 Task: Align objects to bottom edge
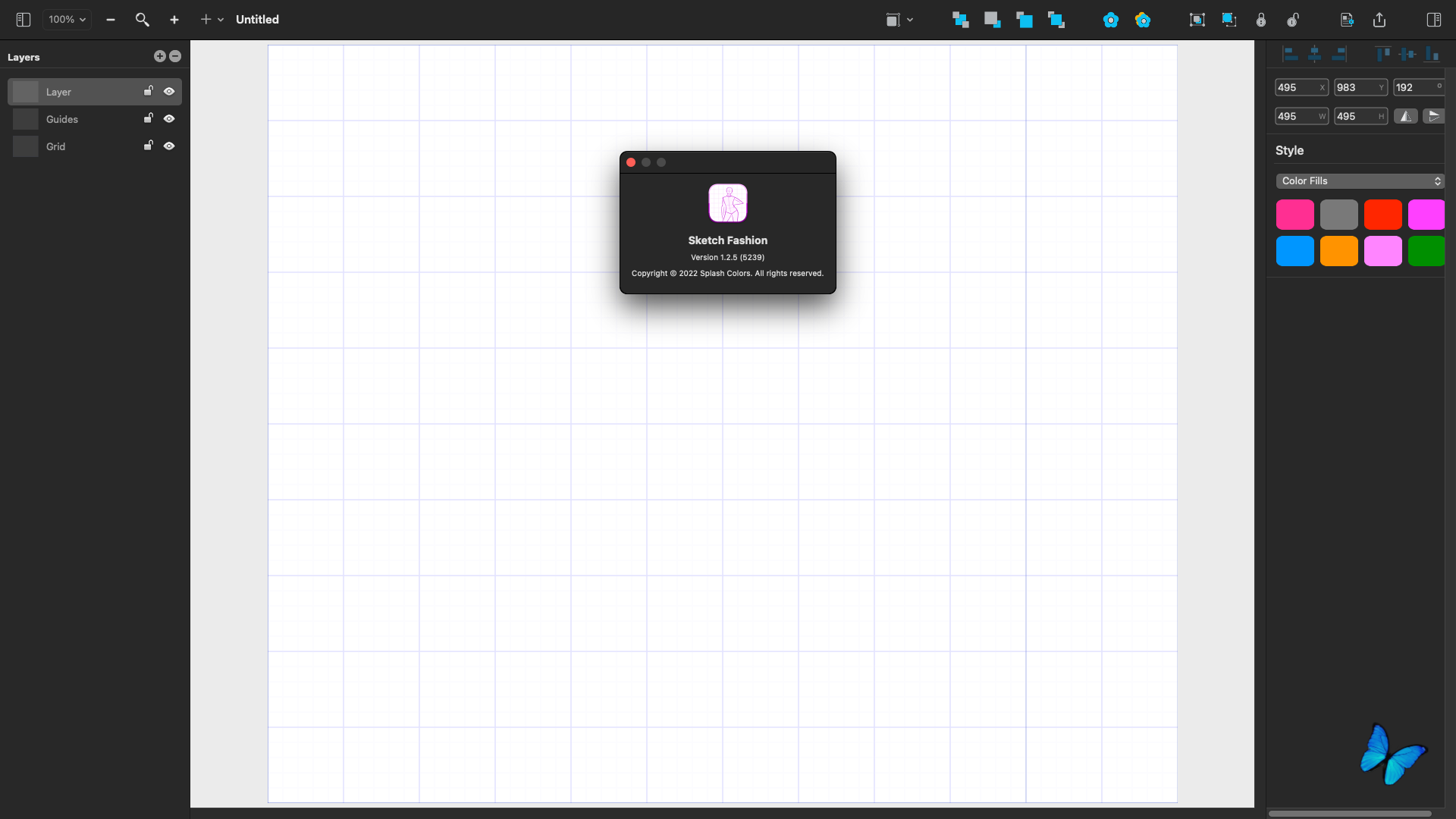(x=1432, y=54)
